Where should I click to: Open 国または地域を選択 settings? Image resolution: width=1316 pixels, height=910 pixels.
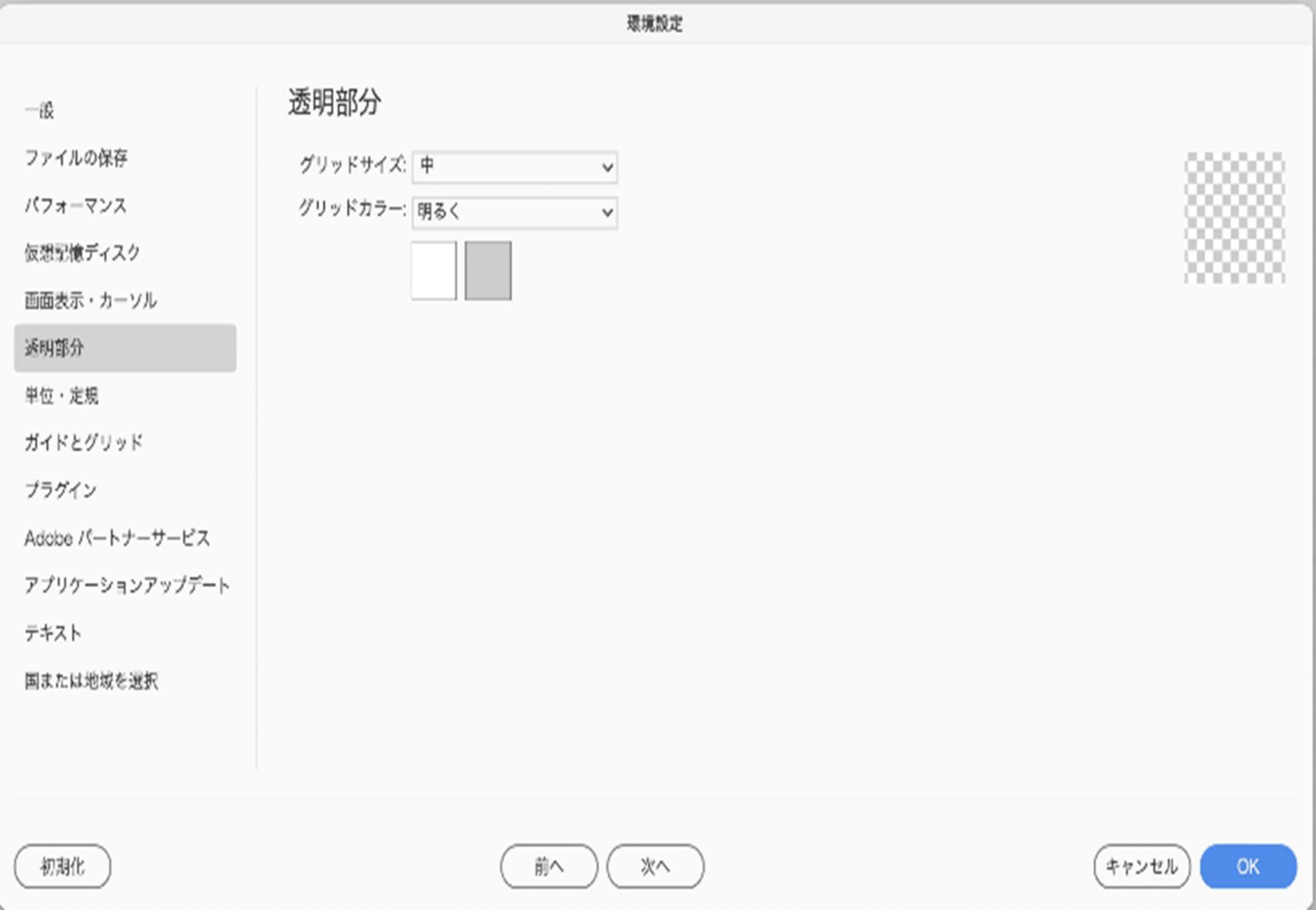pos(91,681)
